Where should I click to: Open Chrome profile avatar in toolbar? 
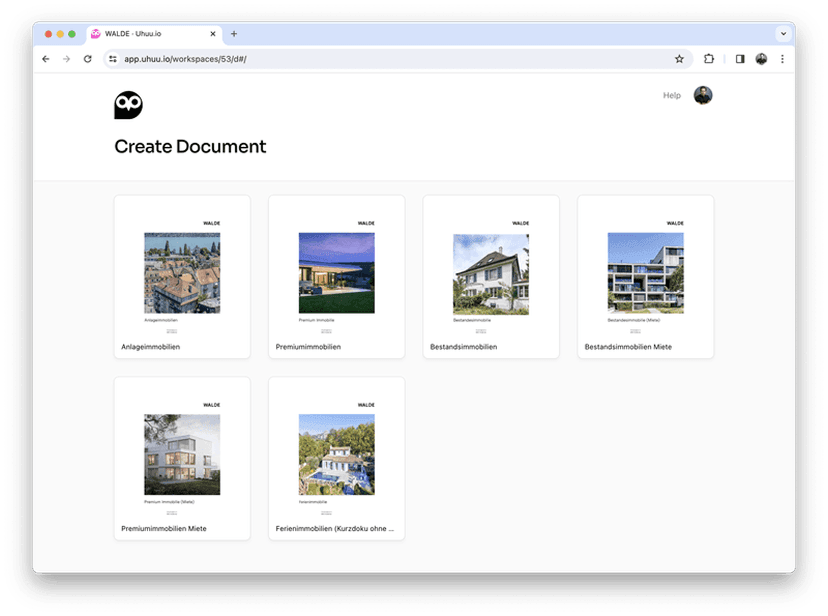tap(761, 59)
